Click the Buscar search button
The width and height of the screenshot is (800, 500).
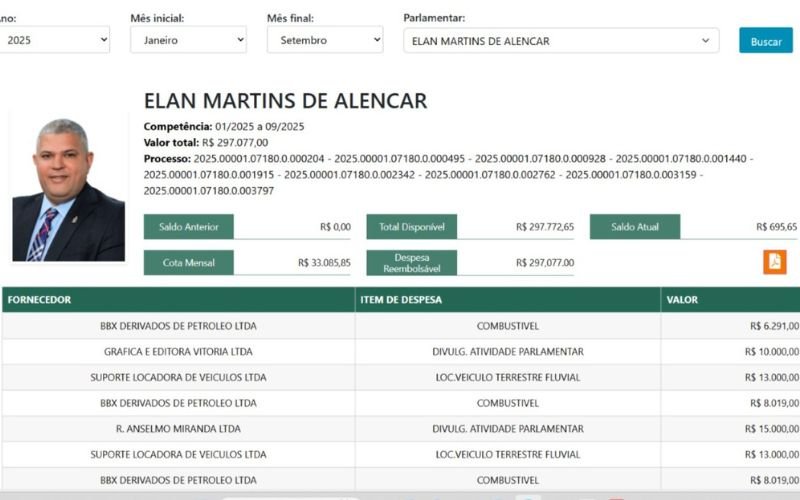[x=765, y=41]
